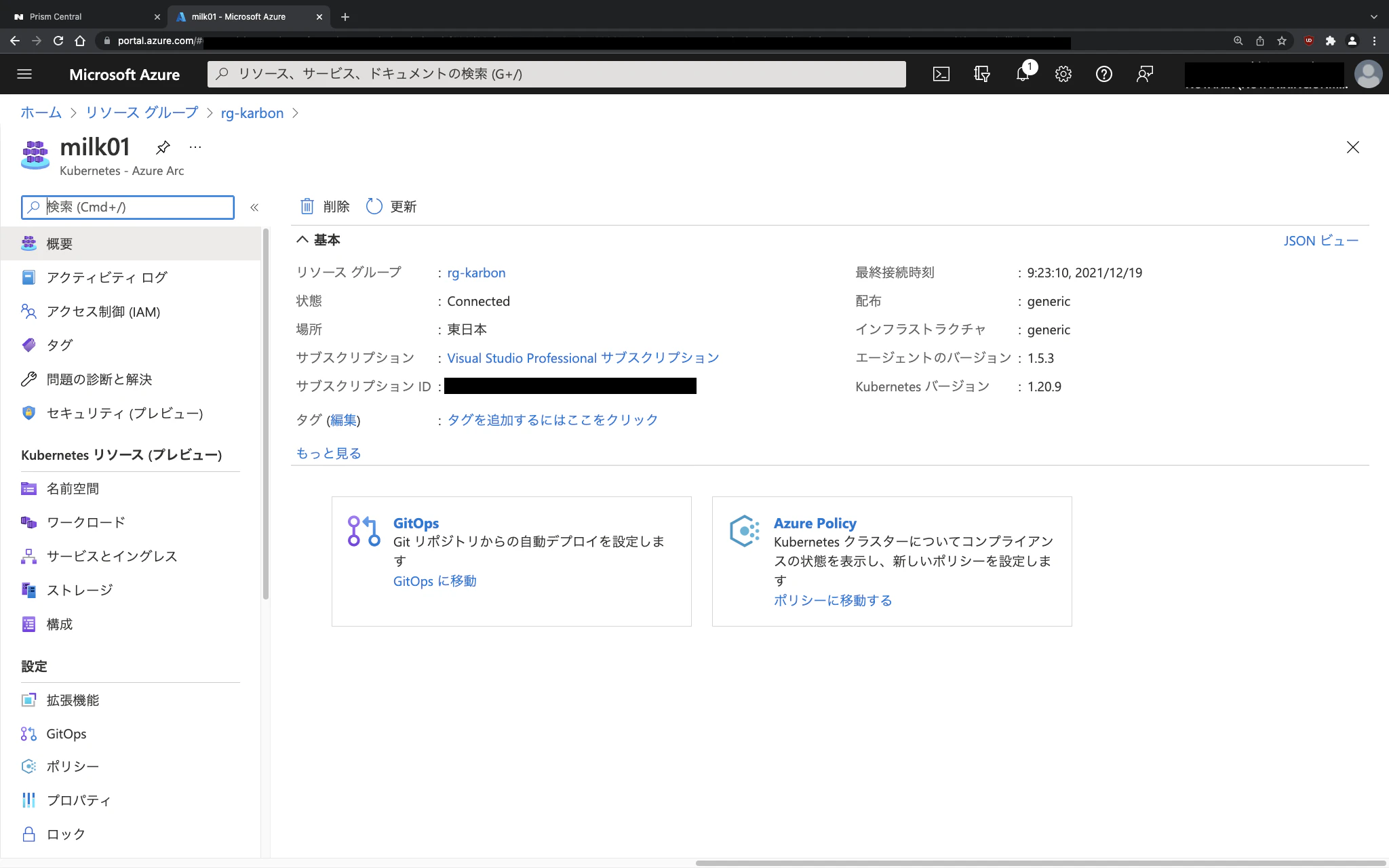Open the Azure portal hamburger menu
The image size is (1389, 868).
click(24, 74)
